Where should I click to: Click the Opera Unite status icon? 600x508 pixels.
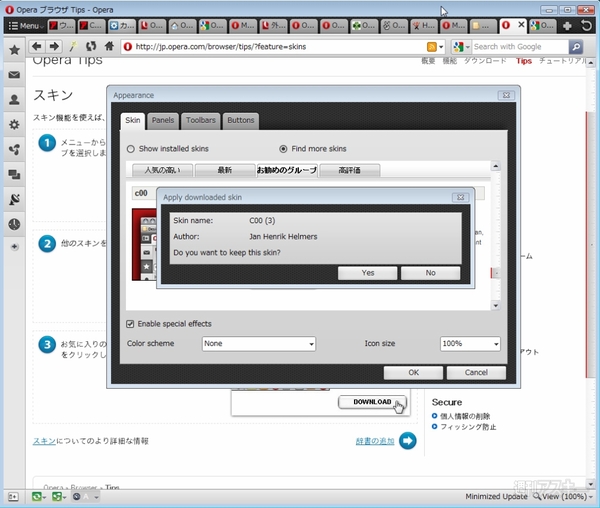point(57,497)
